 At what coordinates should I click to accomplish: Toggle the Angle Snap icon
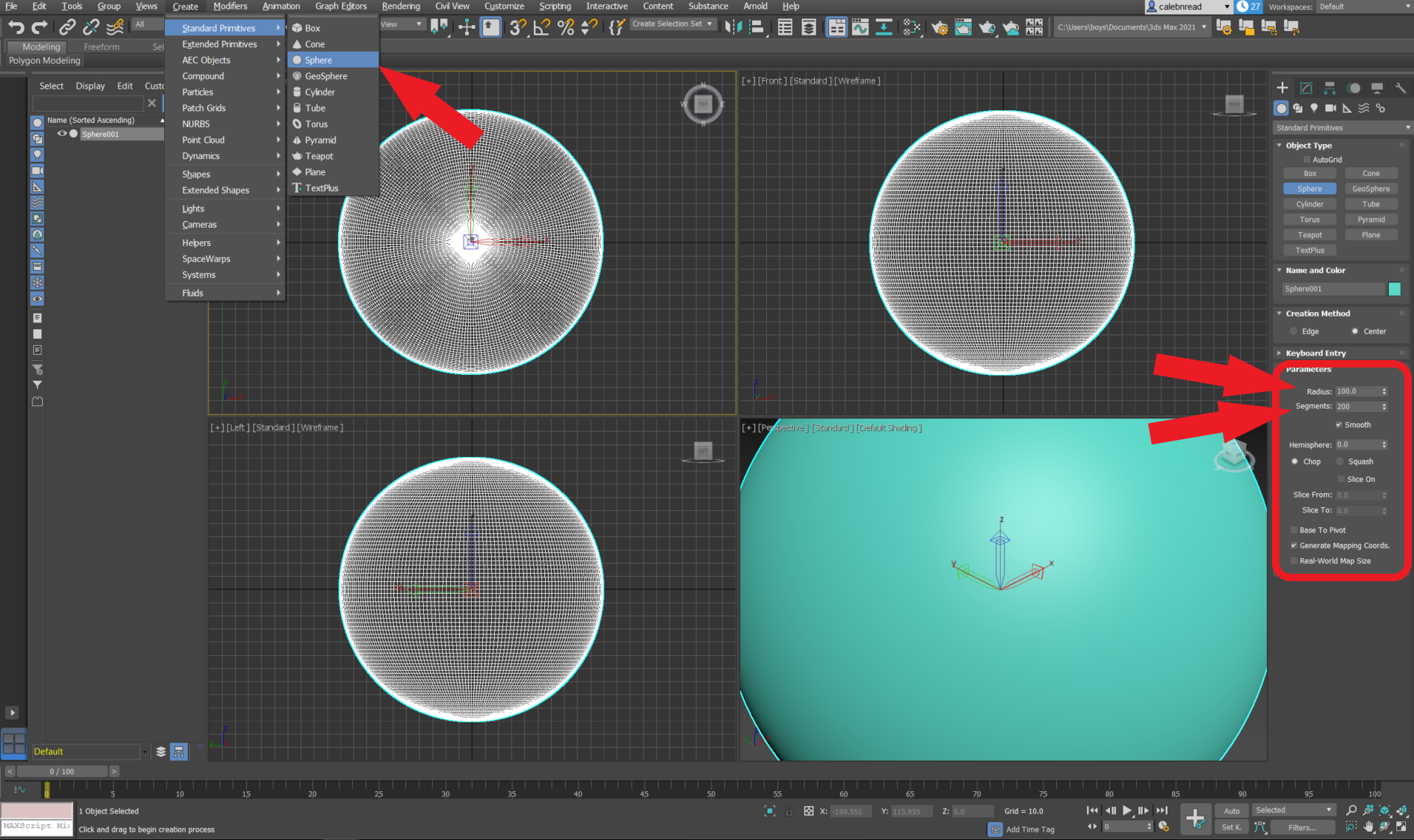tap(542, 27)
